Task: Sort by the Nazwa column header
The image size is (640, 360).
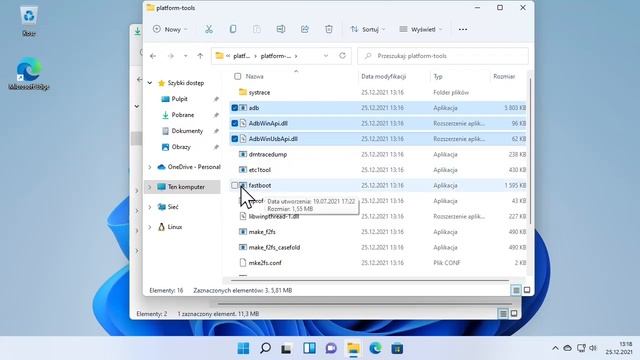Action: (254, 76)
